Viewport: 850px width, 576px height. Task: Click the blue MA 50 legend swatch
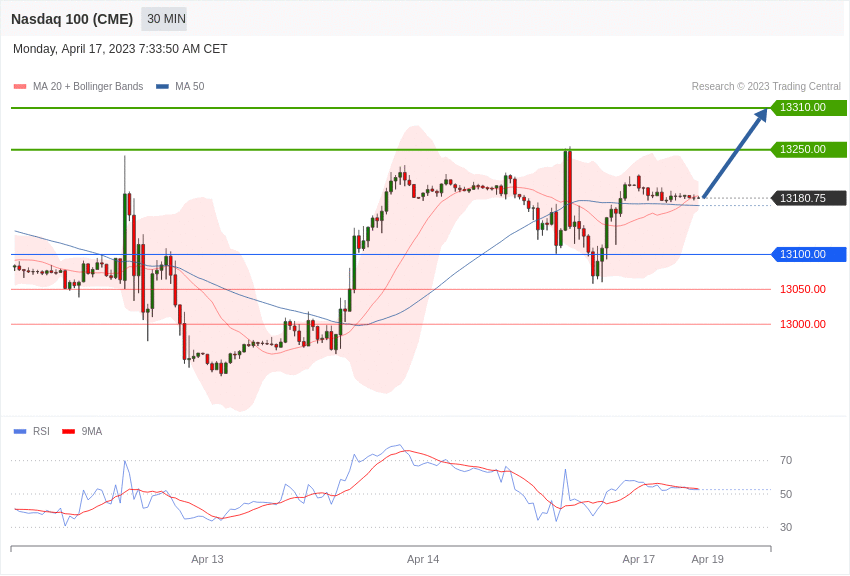pyautogui.click(x=162, y=87)
